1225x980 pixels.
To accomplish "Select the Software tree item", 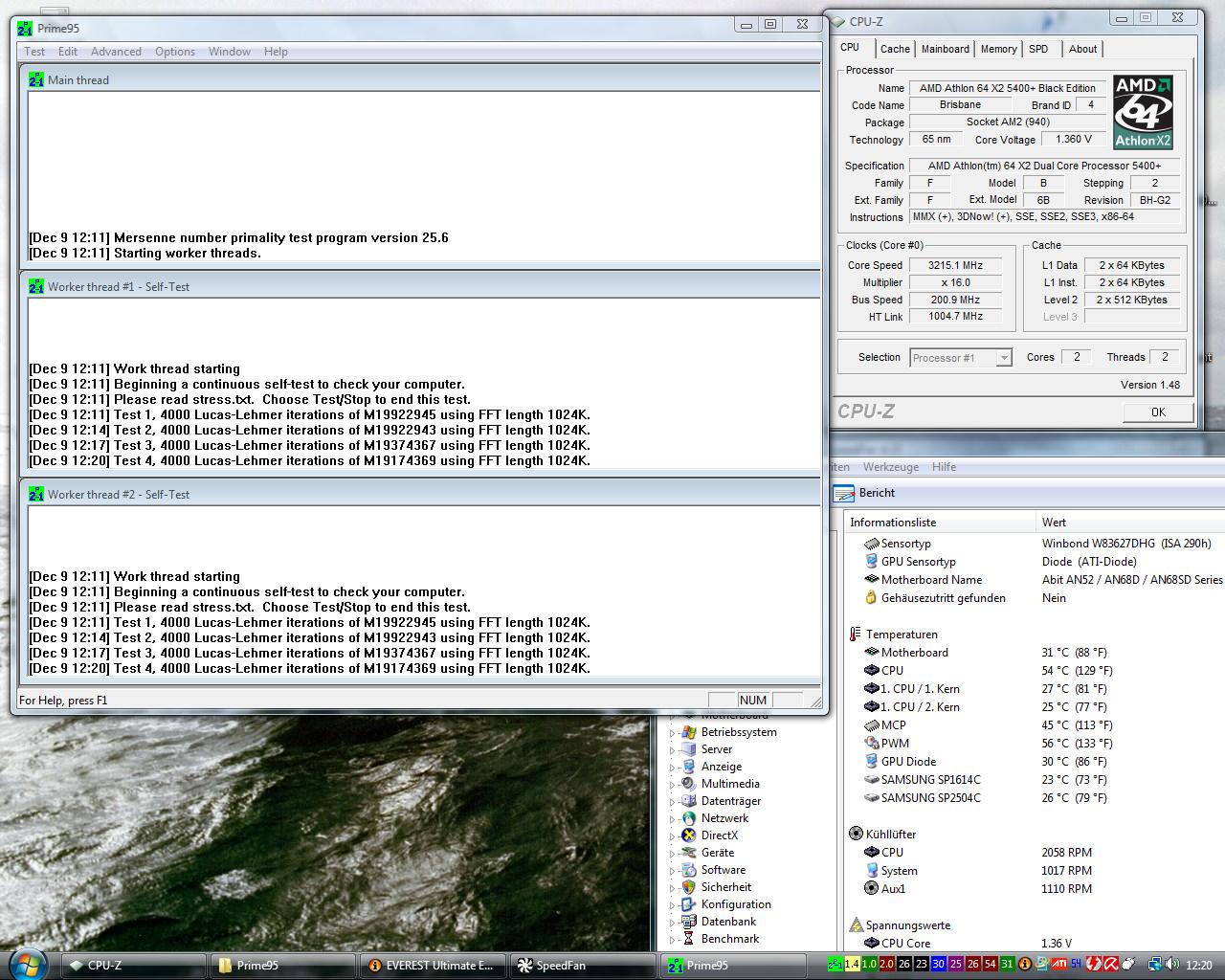I will point(723,870).
